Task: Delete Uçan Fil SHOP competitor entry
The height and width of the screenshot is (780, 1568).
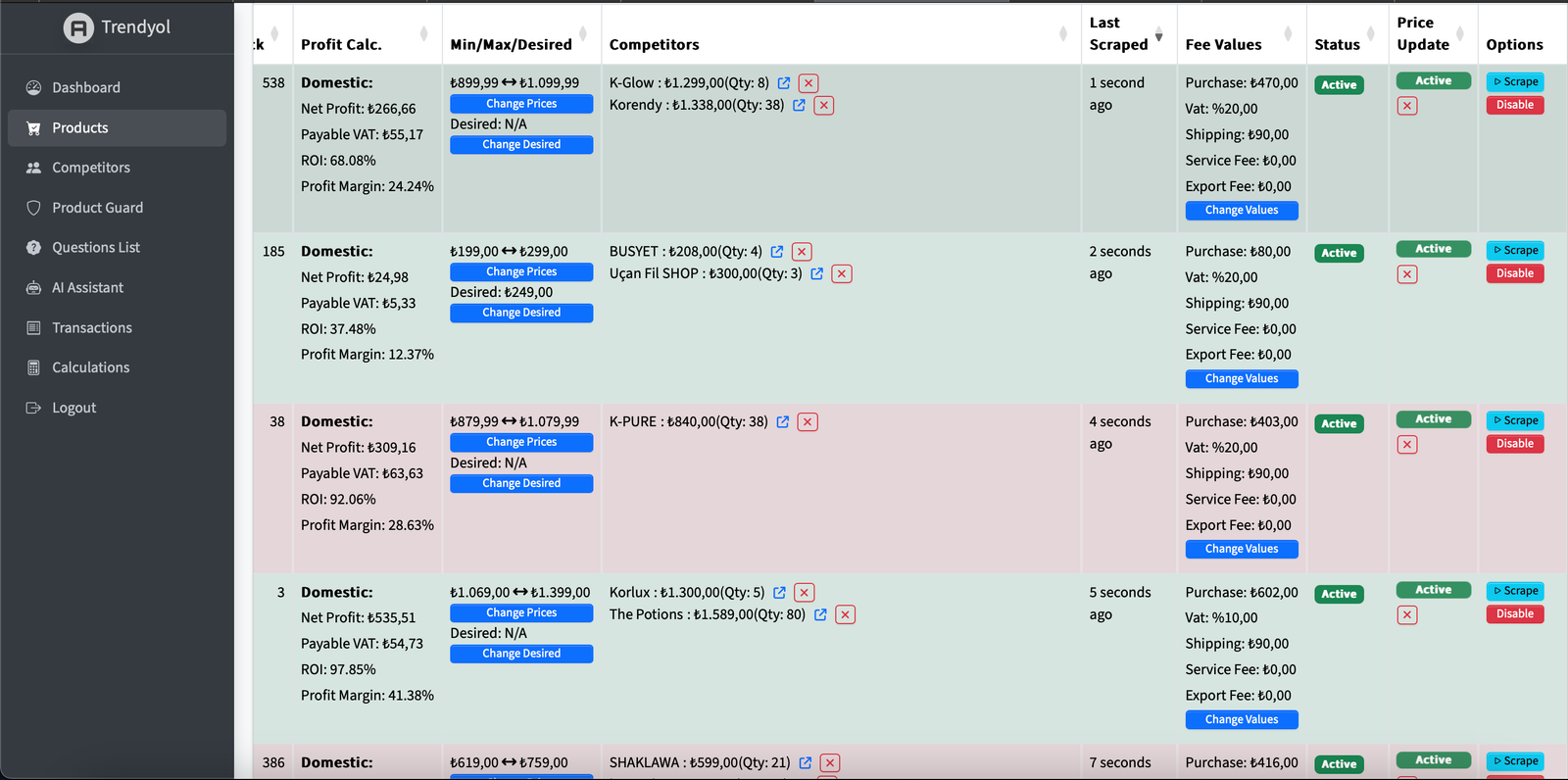Action: [842, 274]
